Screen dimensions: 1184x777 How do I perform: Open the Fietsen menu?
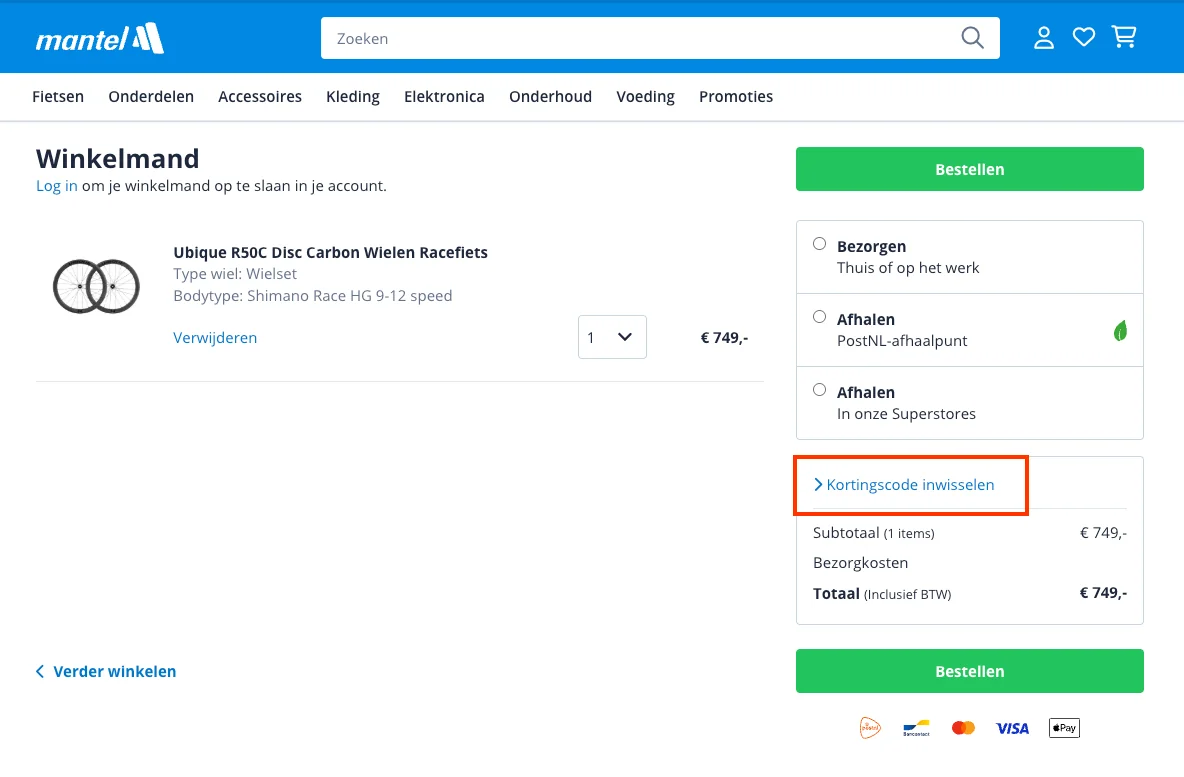point(58,97)
